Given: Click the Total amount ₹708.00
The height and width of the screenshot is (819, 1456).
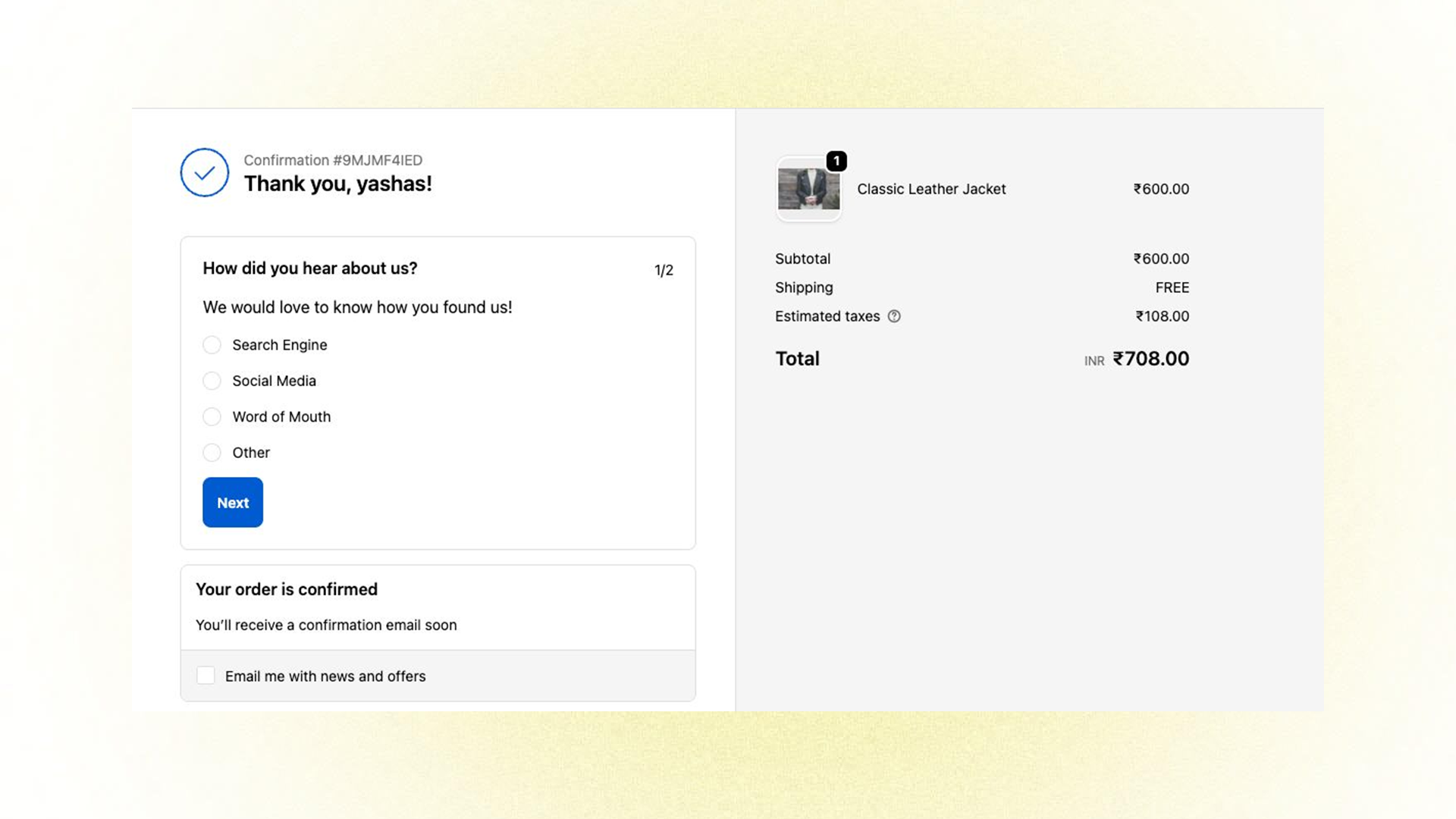Looking at the screenshot, I should click(x=1151, y=359).
